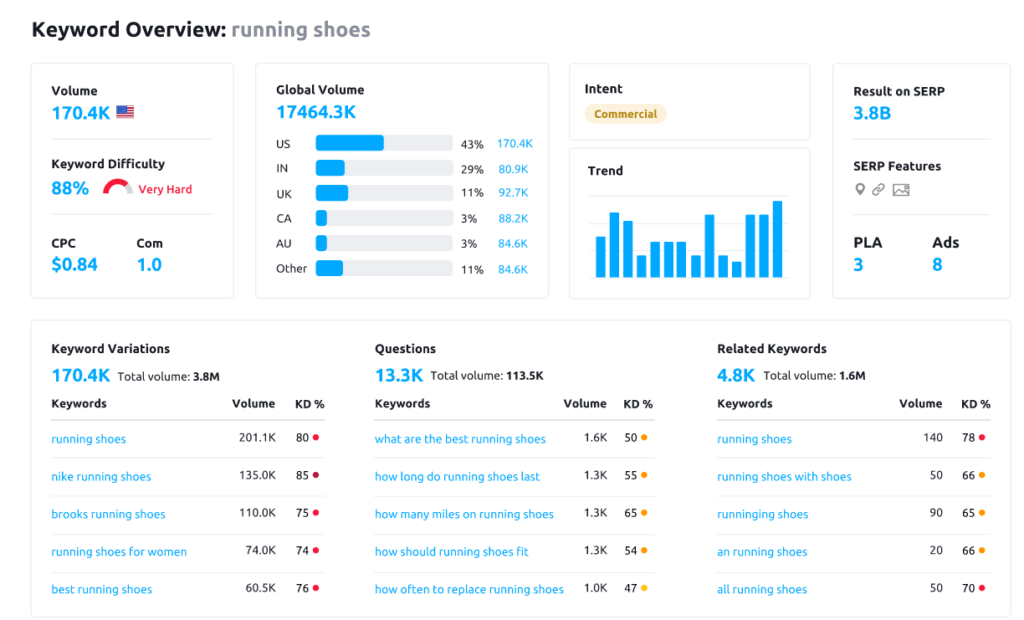The height and width of the screenshot is (620, 1024).
Task: Open 'how many miles on running shoes' question
Action: 464,514
